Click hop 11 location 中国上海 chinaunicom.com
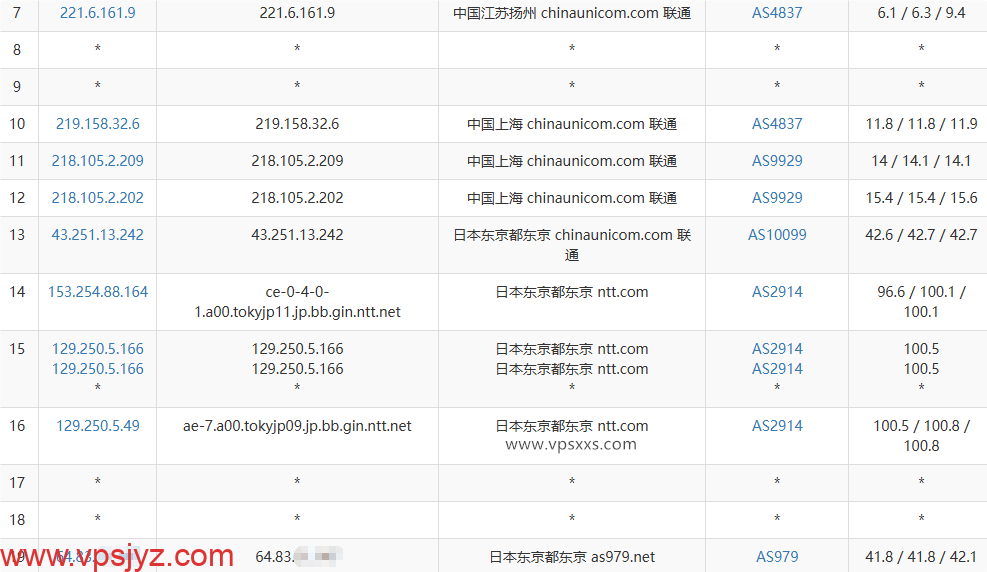Screen dimensions: 987x572 (572, 161)
